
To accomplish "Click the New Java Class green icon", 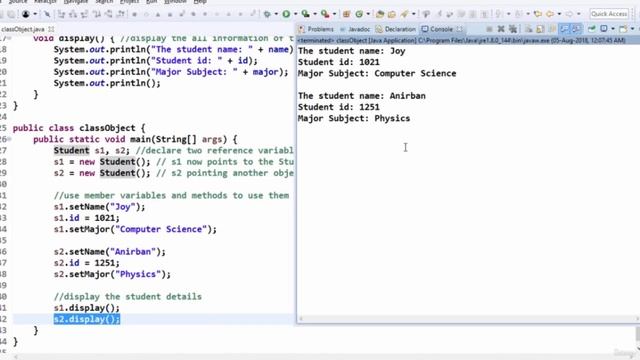I will 359,14.
